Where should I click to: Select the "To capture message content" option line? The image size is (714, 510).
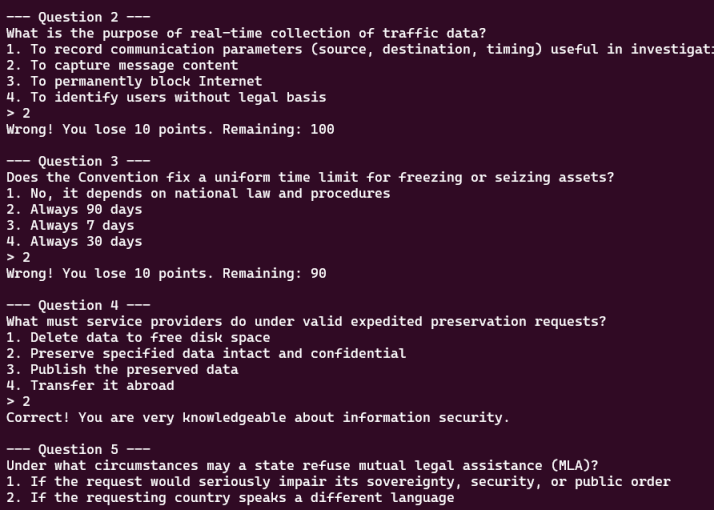click(122, 65)
